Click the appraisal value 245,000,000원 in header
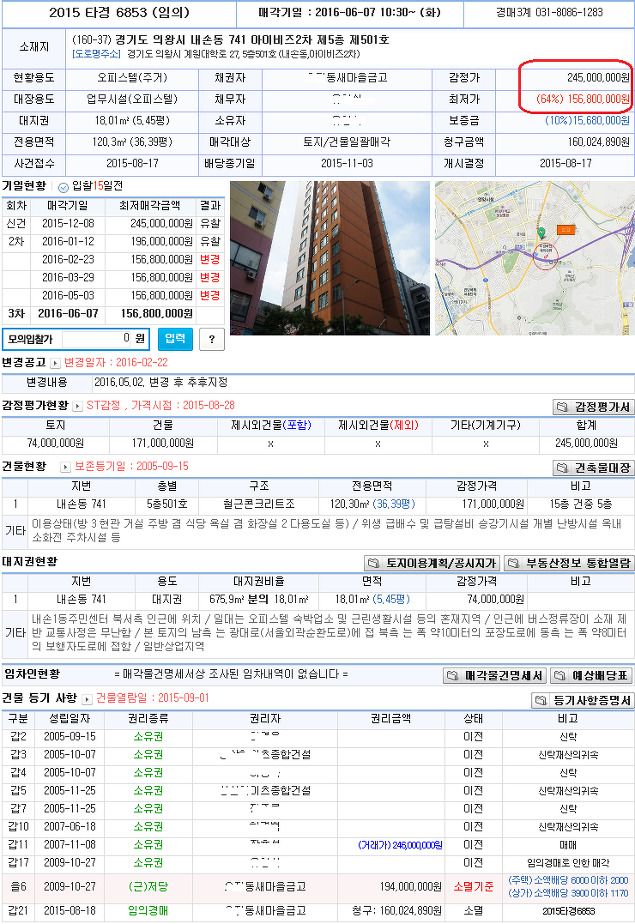Viewport: 635px width, 924px height. 598,78
